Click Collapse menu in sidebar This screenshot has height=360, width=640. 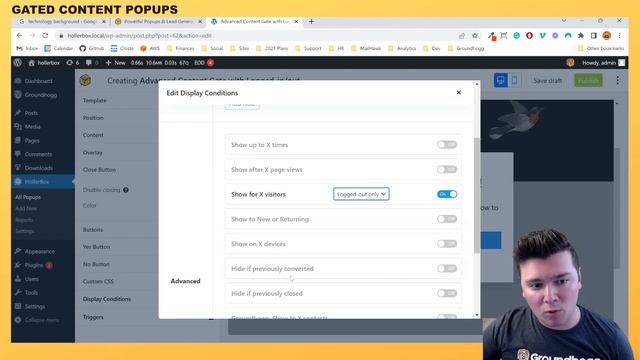point(41,320)
